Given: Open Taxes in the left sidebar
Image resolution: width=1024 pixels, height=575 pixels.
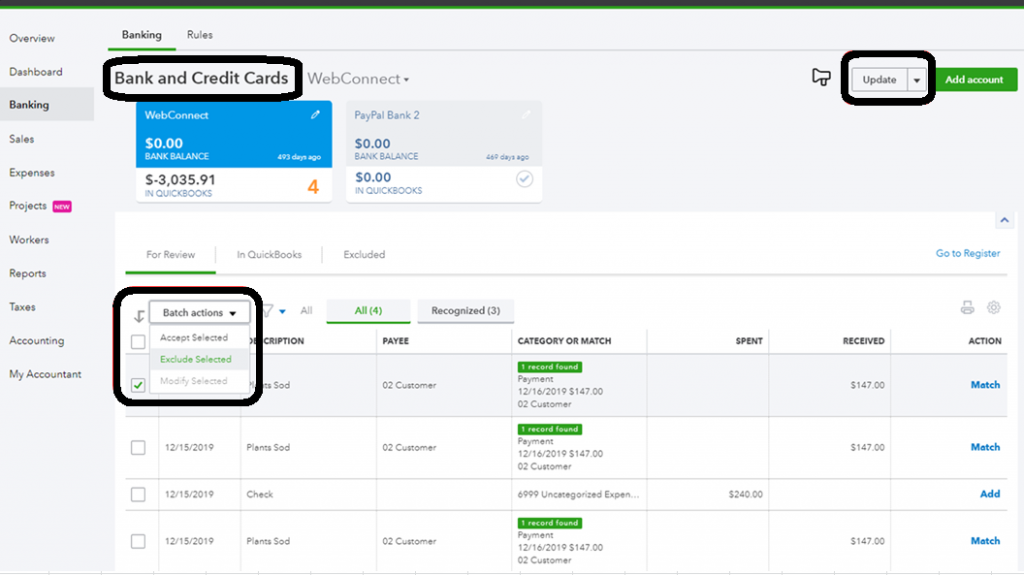Looking at the screenshot, I should (x=22, y=307).
